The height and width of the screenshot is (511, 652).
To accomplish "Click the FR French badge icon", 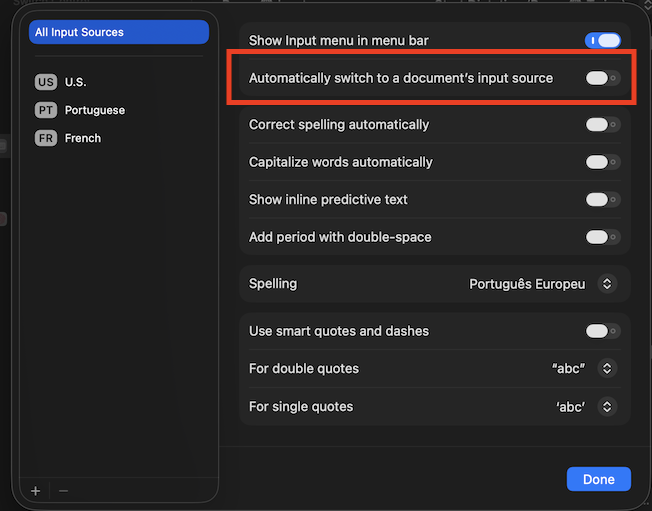I will point(45,138).
